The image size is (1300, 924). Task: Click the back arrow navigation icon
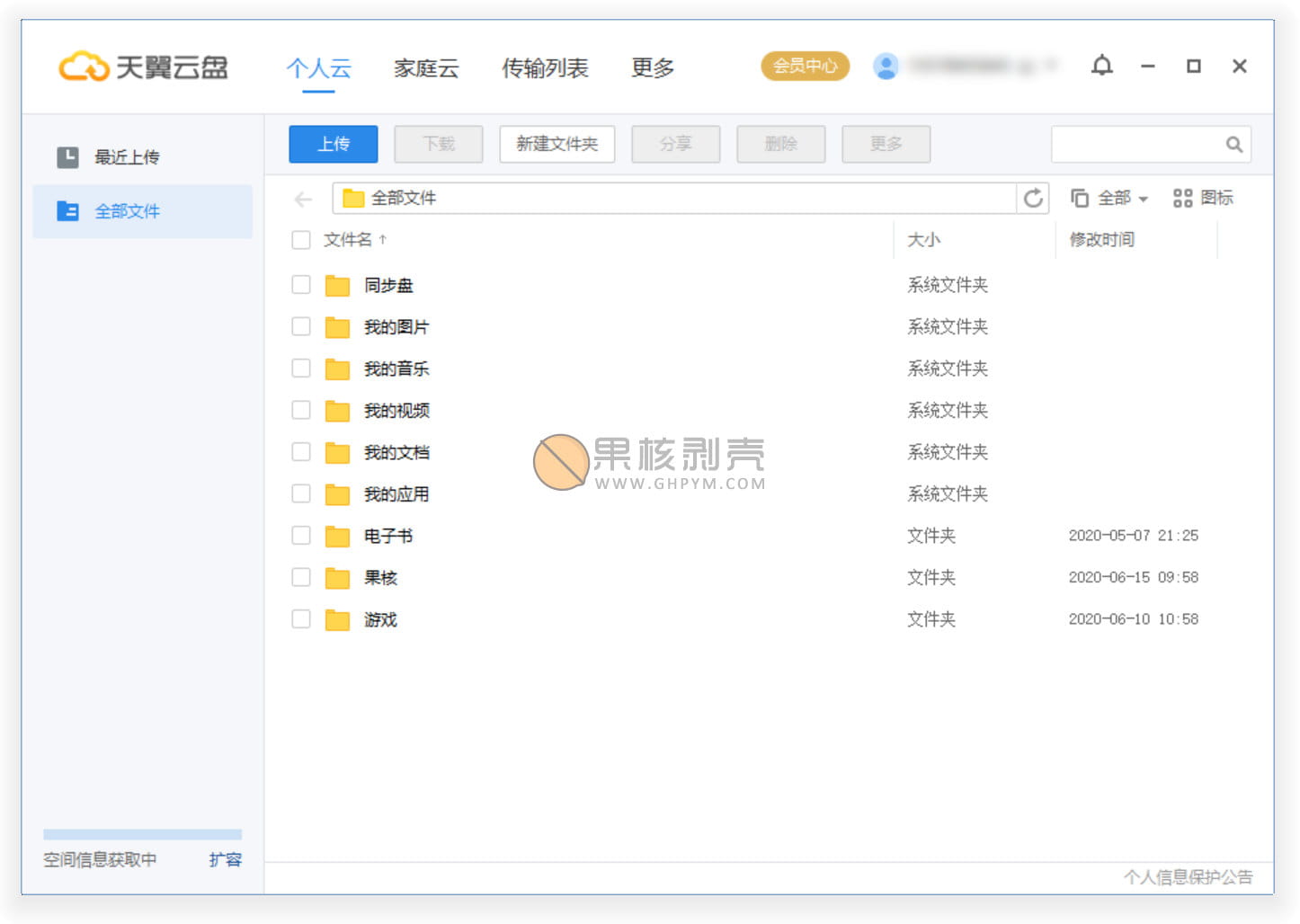[x=303, y=199]
